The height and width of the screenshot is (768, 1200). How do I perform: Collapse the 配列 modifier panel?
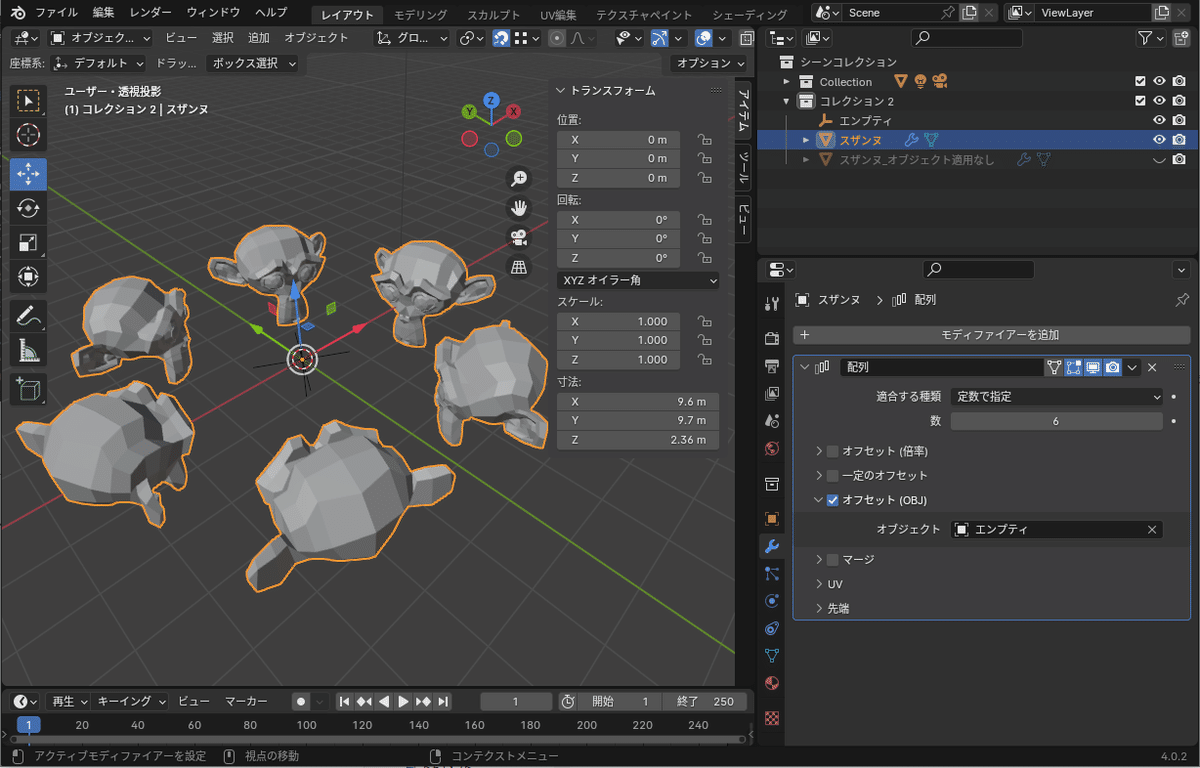click(x=806, y=368)
